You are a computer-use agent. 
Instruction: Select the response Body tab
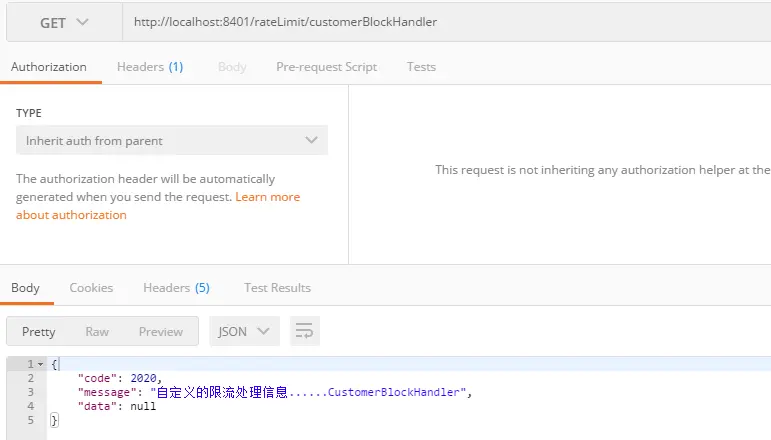[26, 288]
